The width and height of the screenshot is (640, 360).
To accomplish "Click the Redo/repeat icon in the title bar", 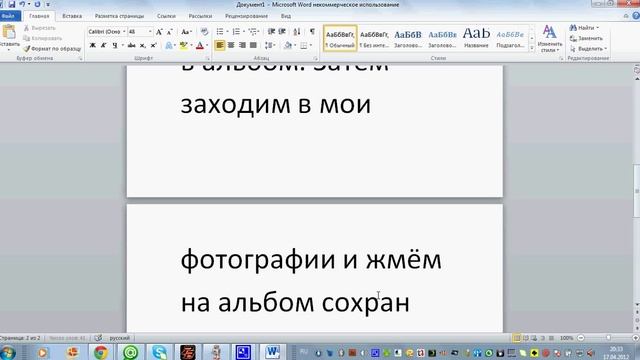I will click(37, 4).
